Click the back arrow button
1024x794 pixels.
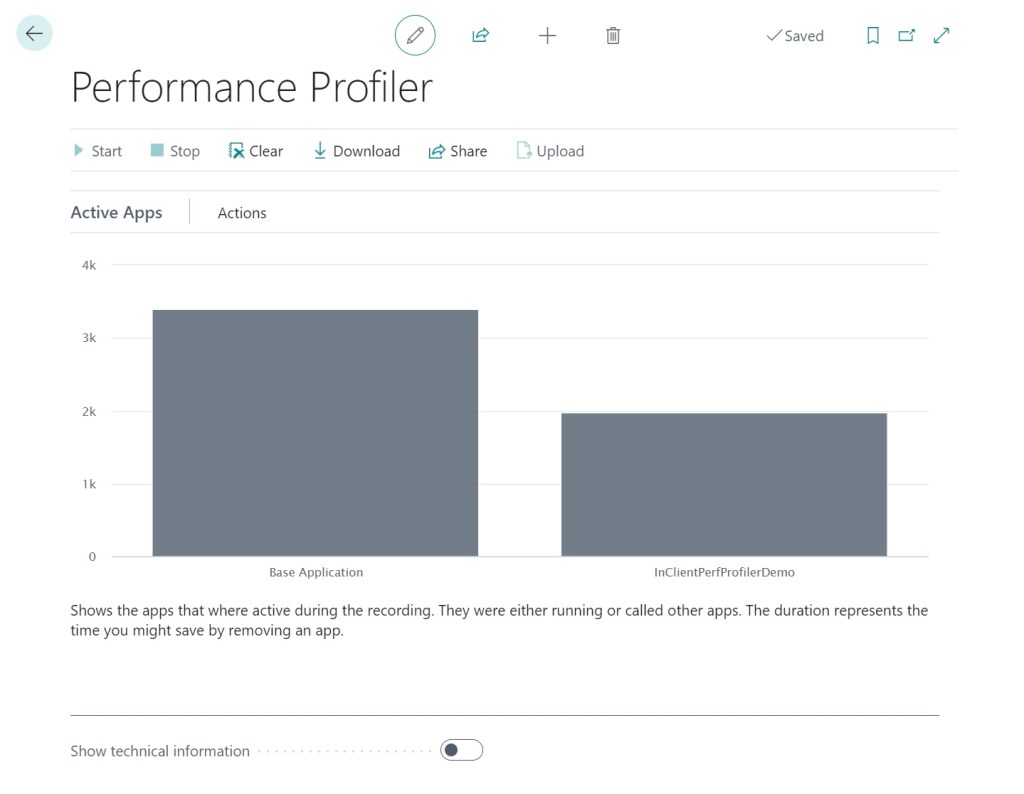click(35, 34)
